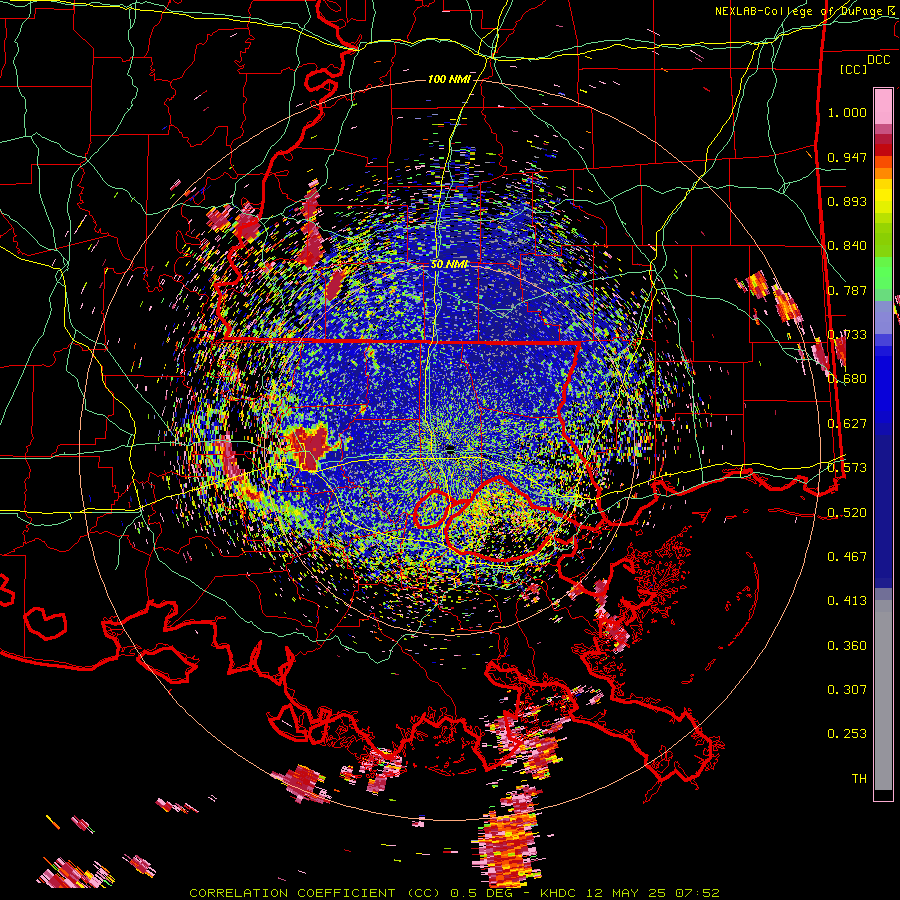900x900 pixels.
Task: Pick the orange segment of the color bar
Action: pos(883,167)
